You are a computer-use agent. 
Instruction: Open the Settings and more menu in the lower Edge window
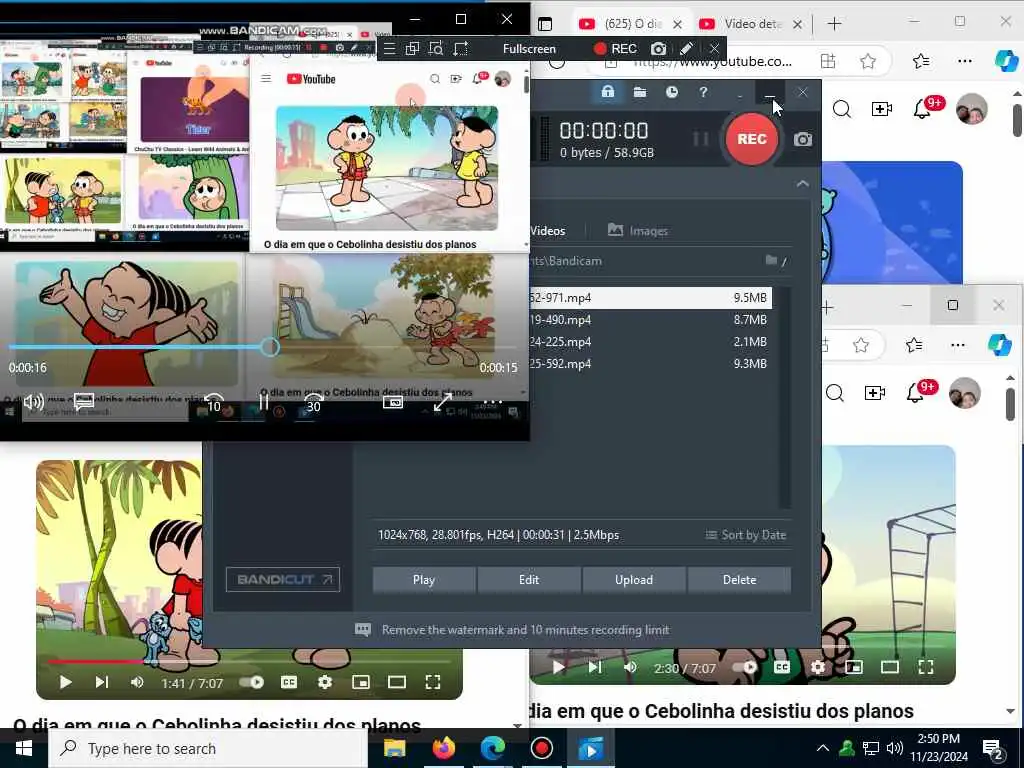coord(957,345)
